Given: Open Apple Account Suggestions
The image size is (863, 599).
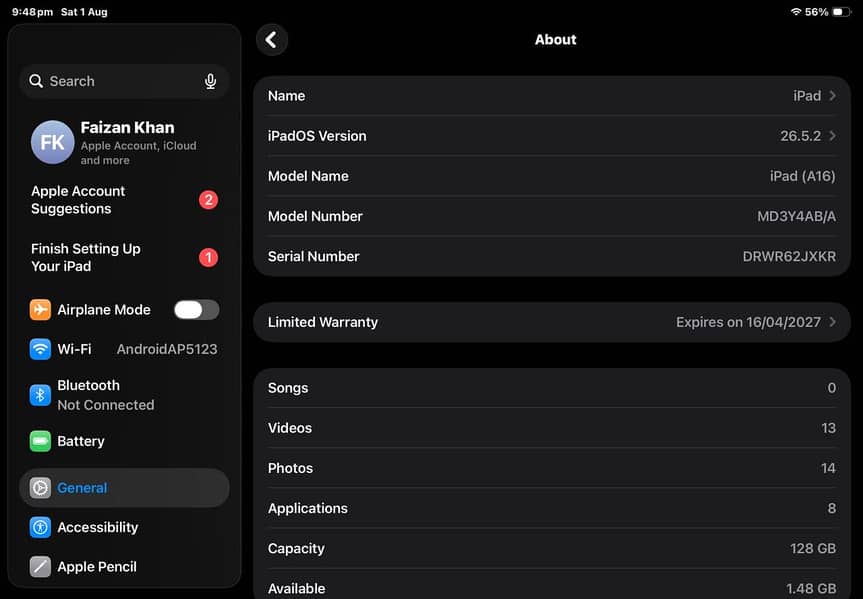Looking at the screenshot, I should coord(124,200).
